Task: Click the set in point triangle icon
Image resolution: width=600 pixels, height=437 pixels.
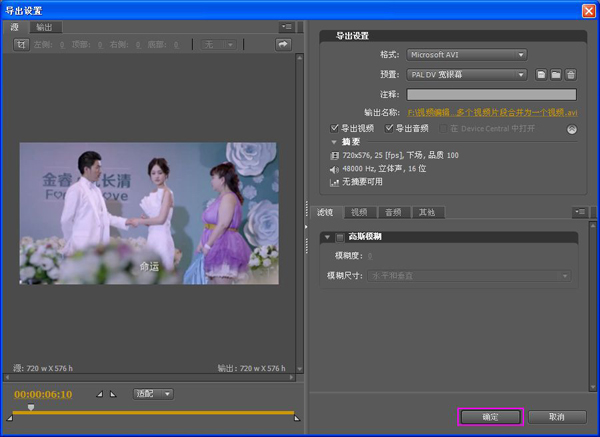Action: click(x=99, y=394)
